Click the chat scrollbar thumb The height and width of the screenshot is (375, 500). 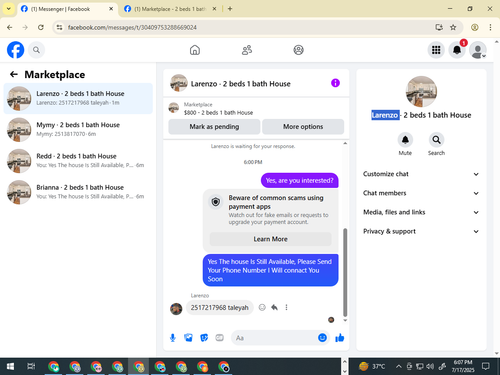[x=345, y=272]
